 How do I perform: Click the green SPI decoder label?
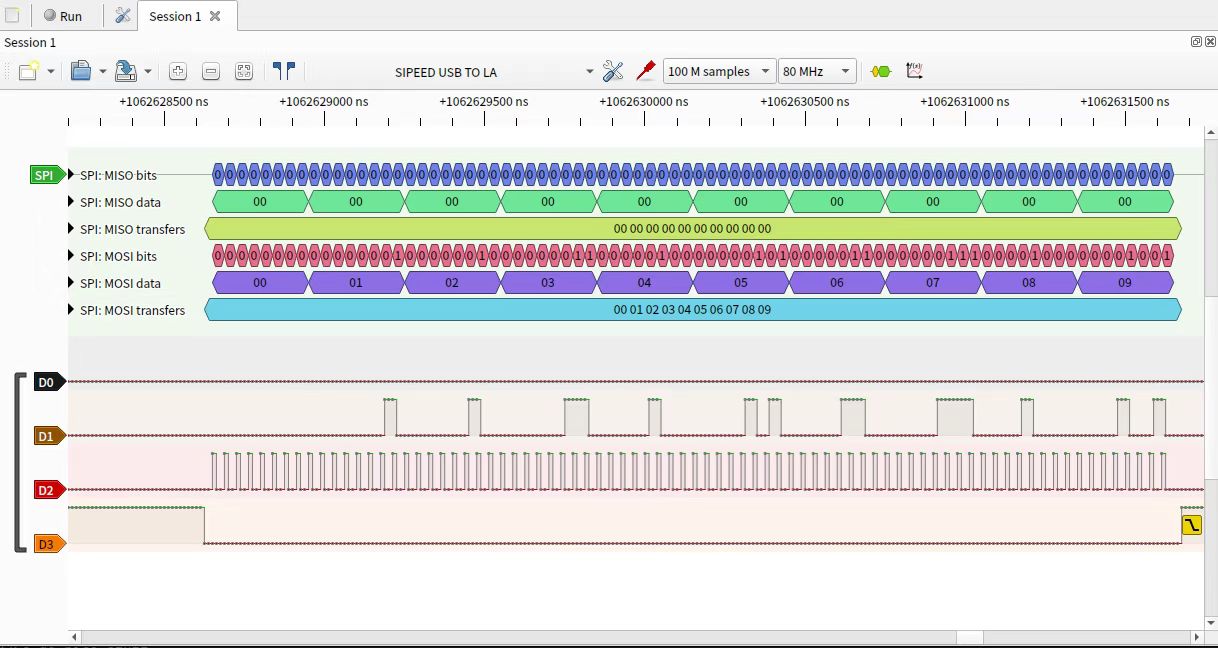47,175
